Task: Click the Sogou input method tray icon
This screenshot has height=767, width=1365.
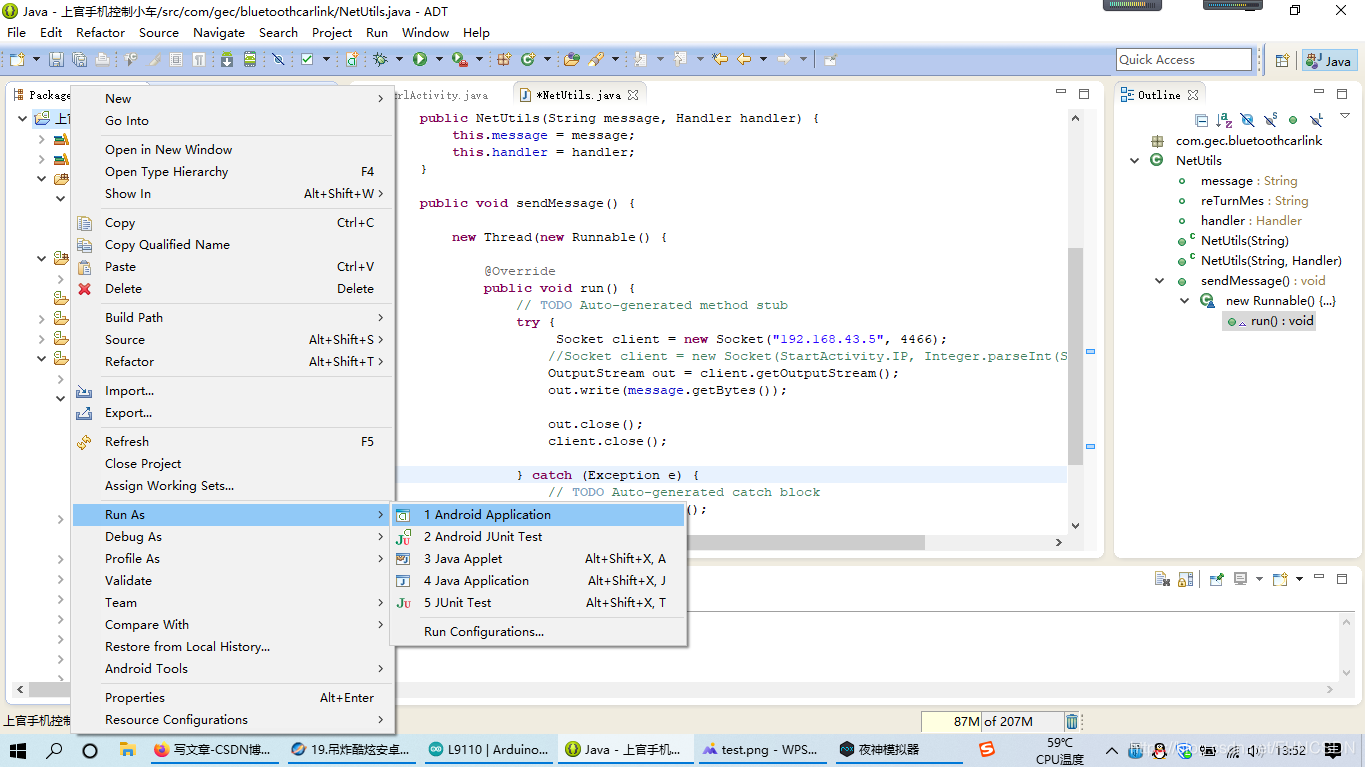Action: (x=987, y=749)
